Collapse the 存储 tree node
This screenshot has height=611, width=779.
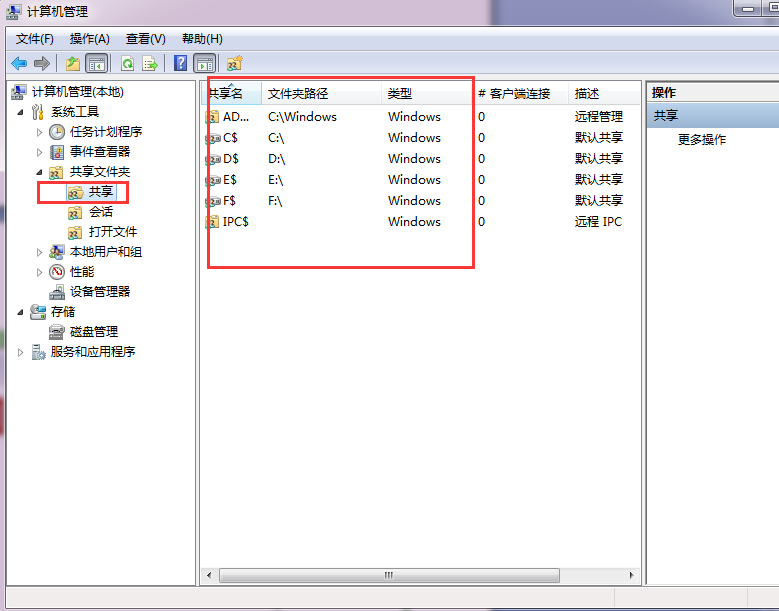pyautogui.click(x=20, y=312)
